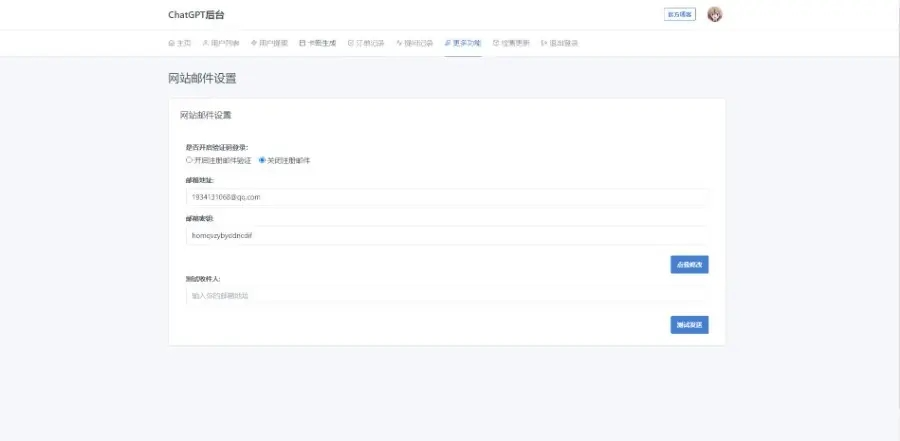This screenshot has height=441, width=900.
Task: Open the user avatar in the header
Action: click(714, 15)
